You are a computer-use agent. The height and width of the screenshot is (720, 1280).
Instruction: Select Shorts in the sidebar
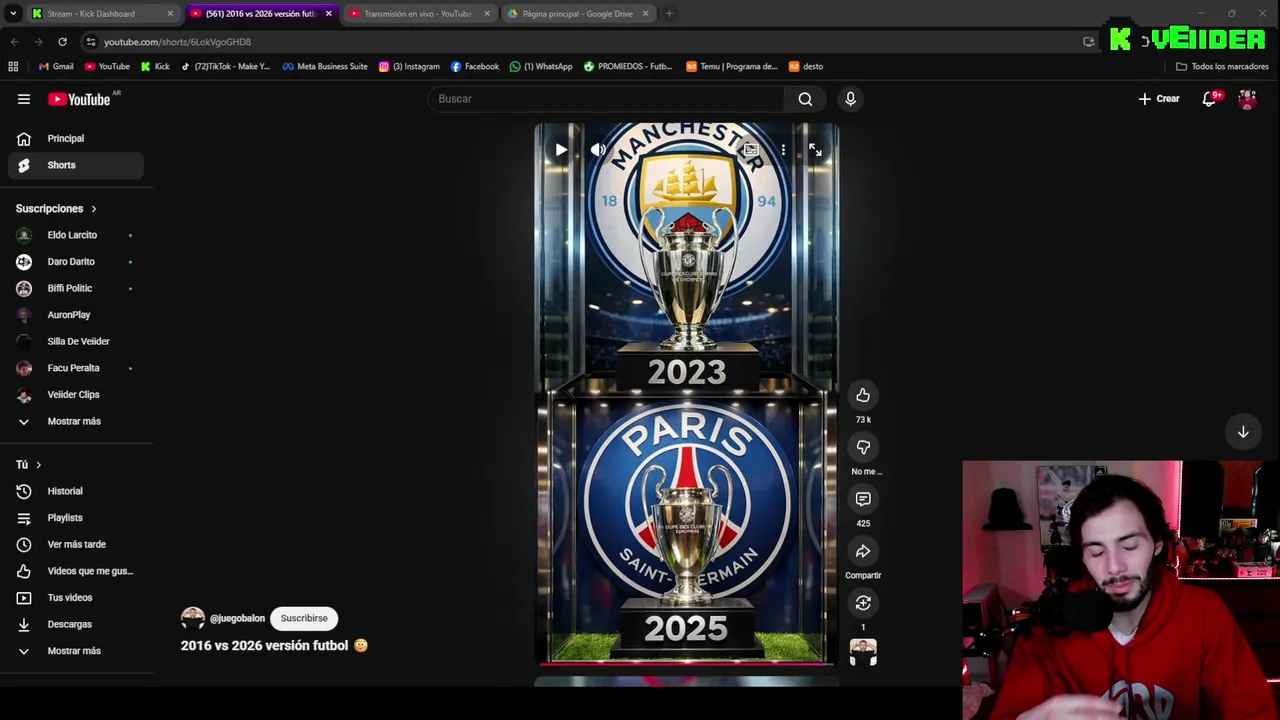coord(76,165)
